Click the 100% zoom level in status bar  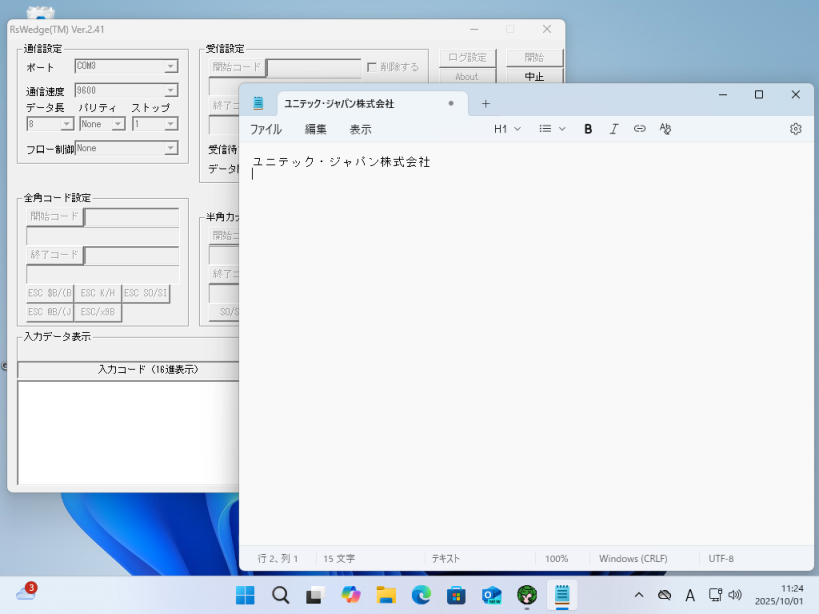557,558
